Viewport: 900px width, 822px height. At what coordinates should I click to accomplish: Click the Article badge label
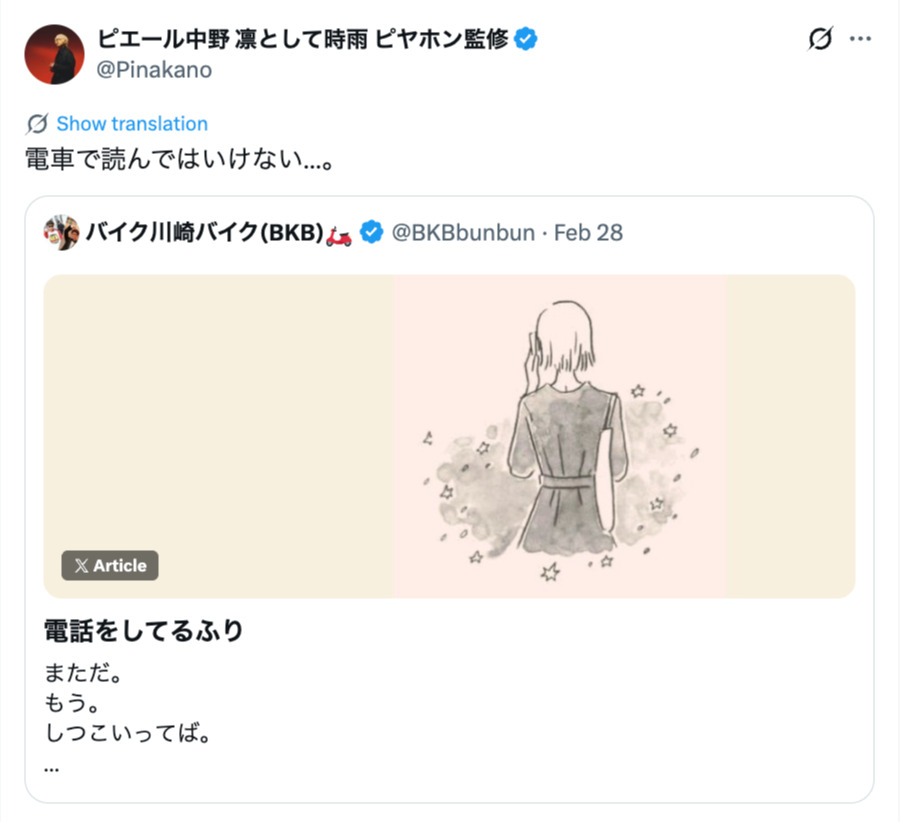(x=117, y=566)
